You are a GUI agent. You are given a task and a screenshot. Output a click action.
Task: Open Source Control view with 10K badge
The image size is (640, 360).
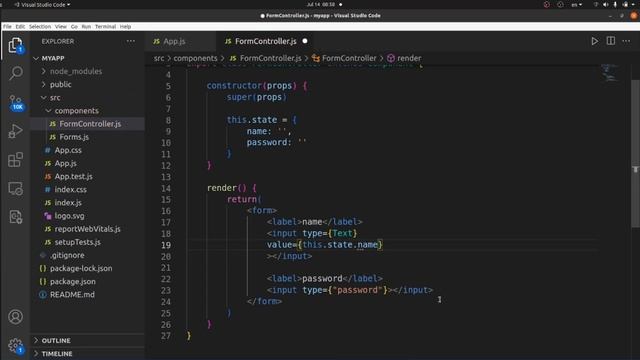click(x=16, y=103)
